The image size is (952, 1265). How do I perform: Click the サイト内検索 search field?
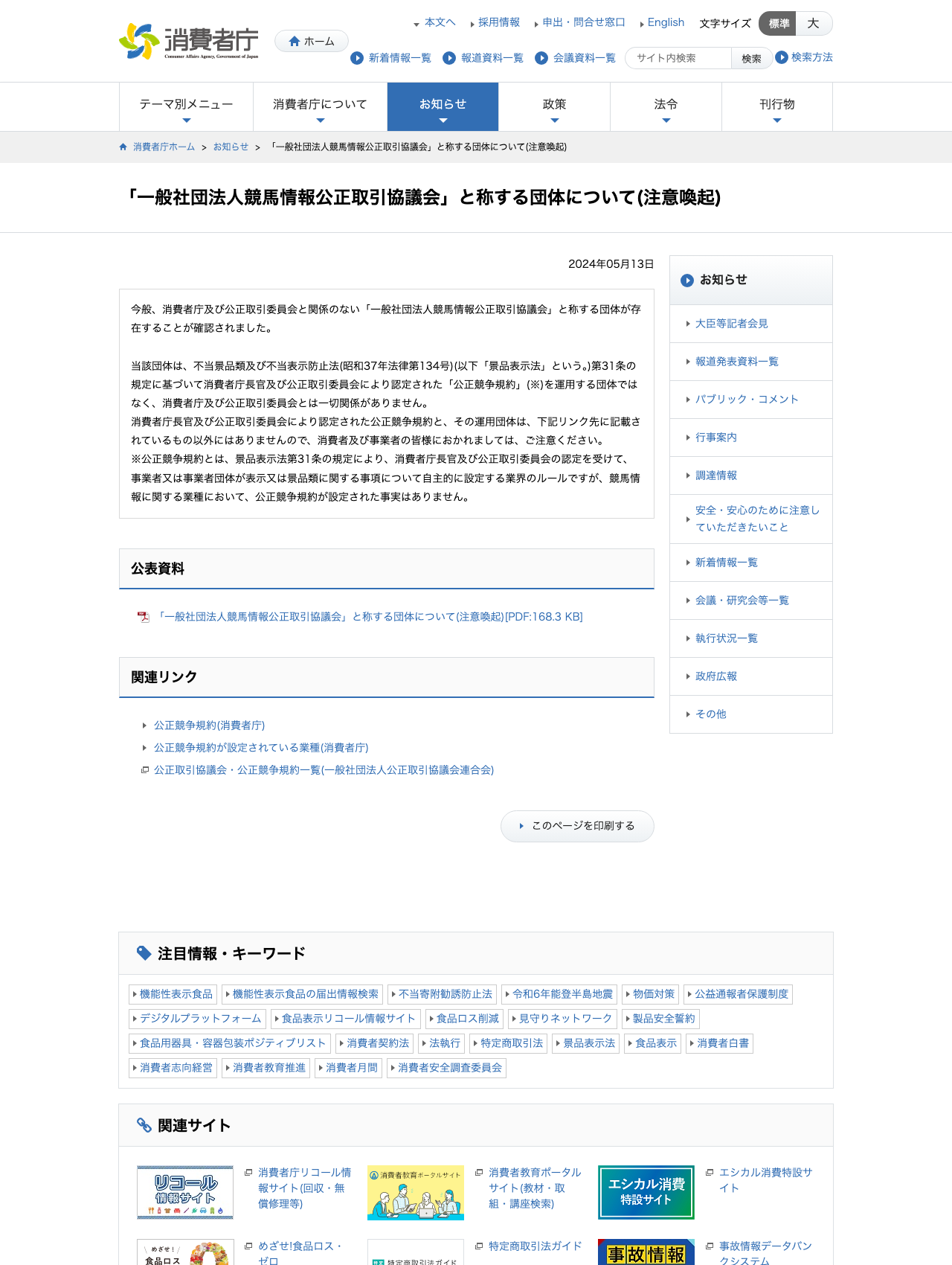[x=678, y=58]
